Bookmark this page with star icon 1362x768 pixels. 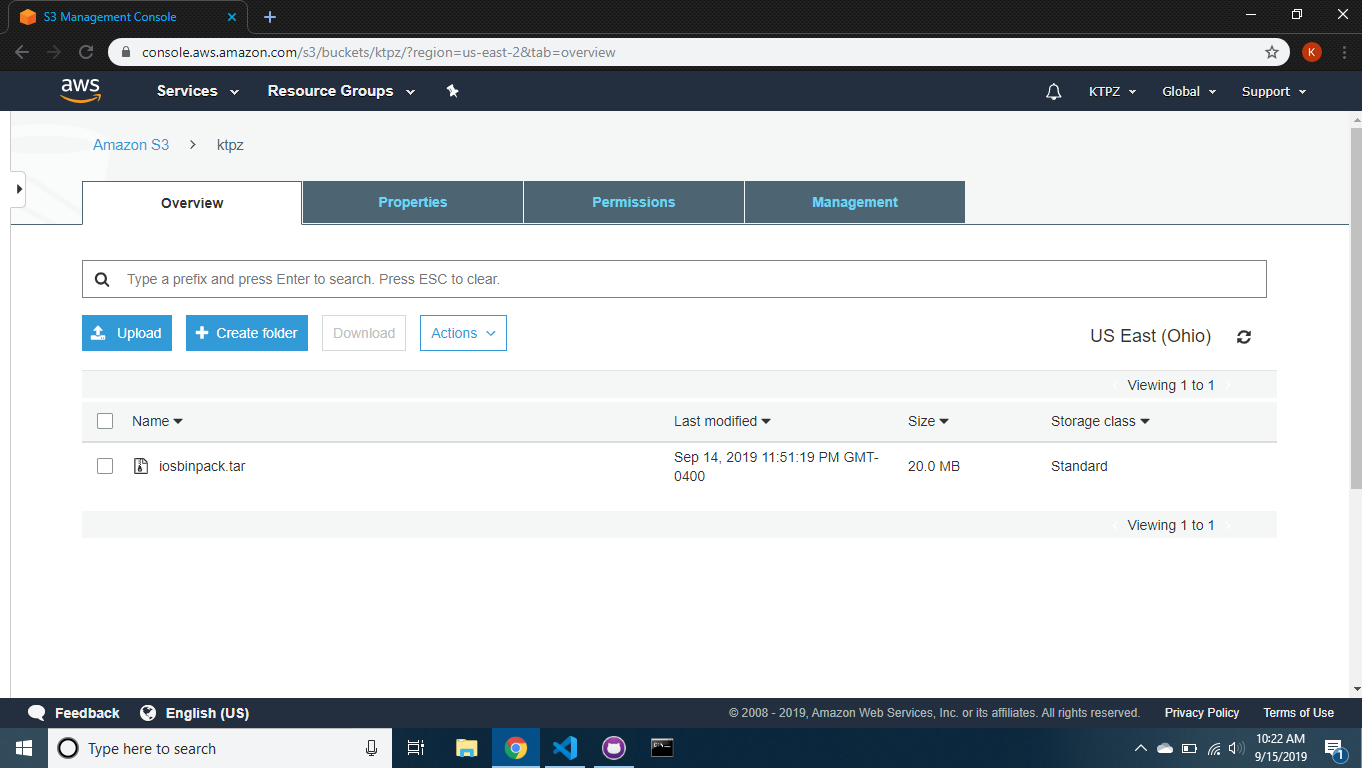point(1272,52)
